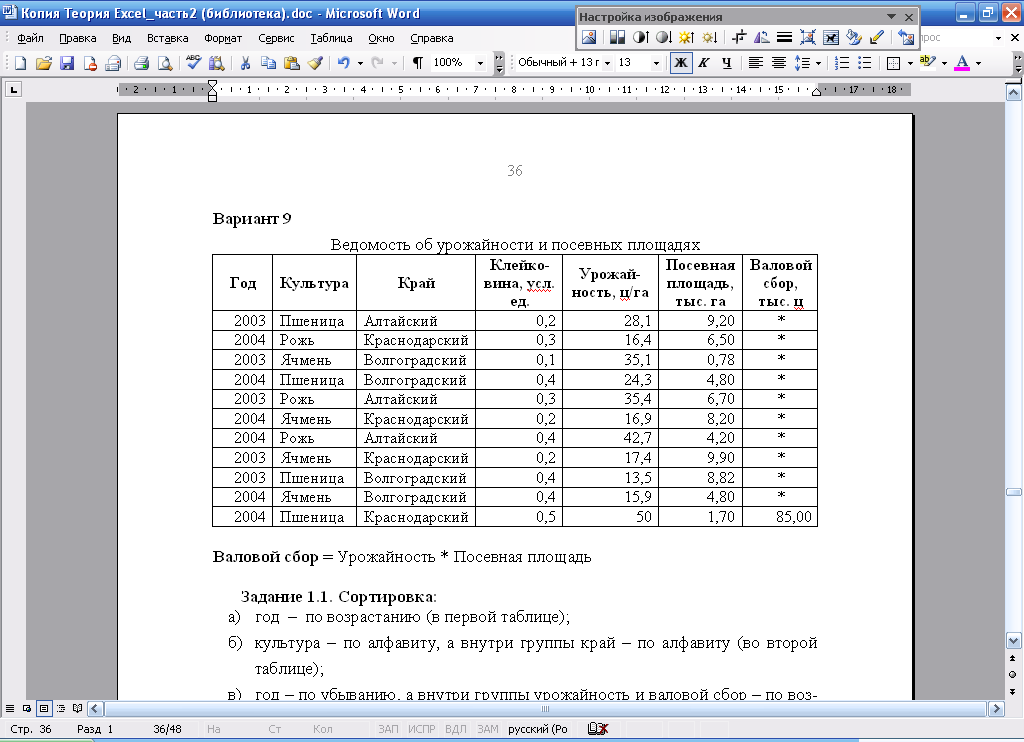The width and height of the screenshot is (1024, 742).
Task: Apply yellow highlight marker color
Action: pyautogui.click(x=927, y=63)
